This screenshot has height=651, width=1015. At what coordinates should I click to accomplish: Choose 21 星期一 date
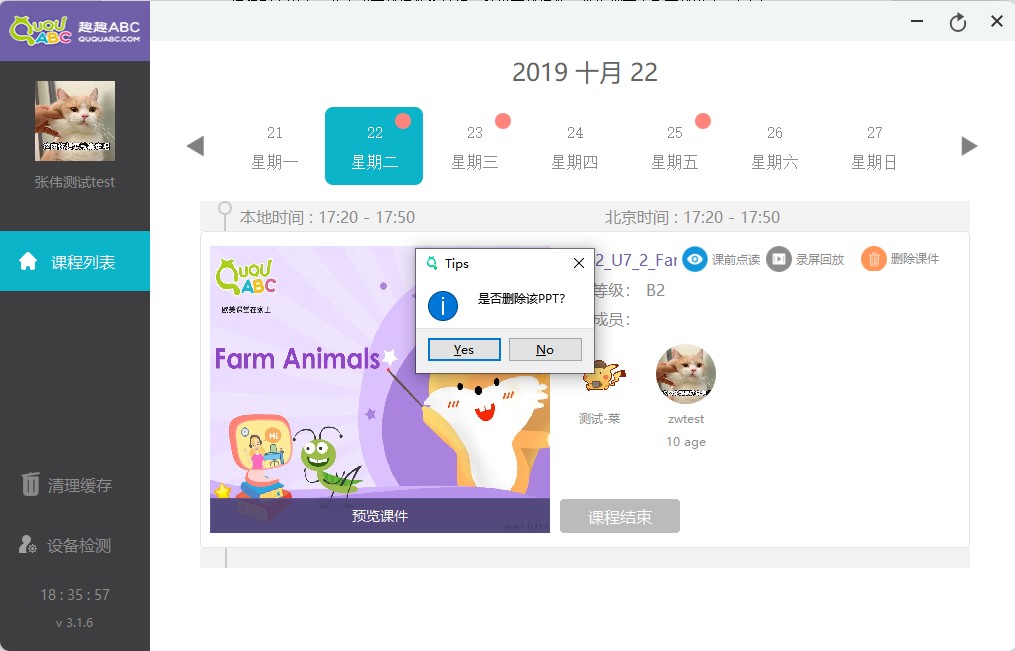click(274, 146)
